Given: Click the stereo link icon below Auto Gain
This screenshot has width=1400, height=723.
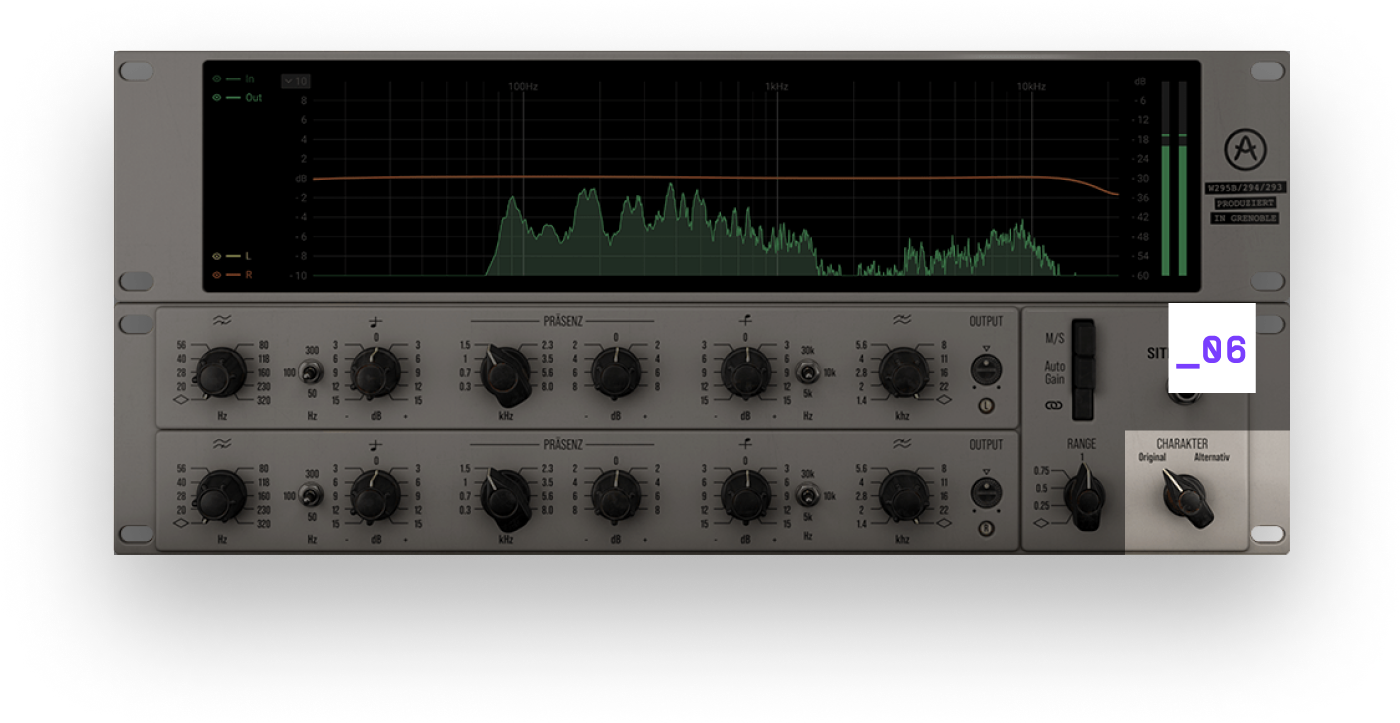Looking at the screenshot, I should pos(1054,407).
